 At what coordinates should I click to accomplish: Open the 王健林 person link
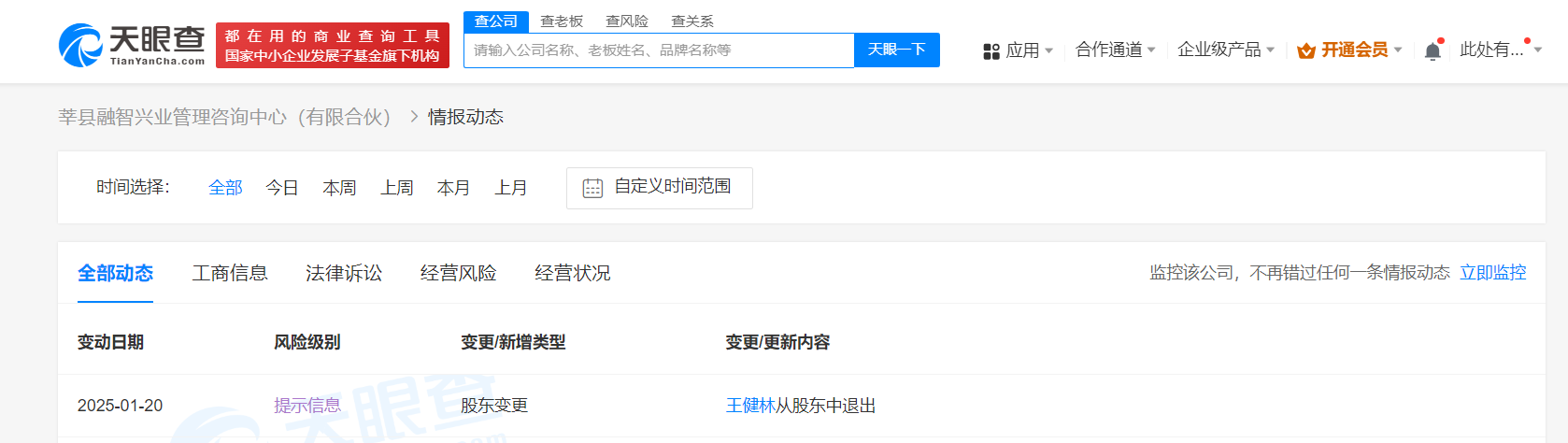click(750, 406)
